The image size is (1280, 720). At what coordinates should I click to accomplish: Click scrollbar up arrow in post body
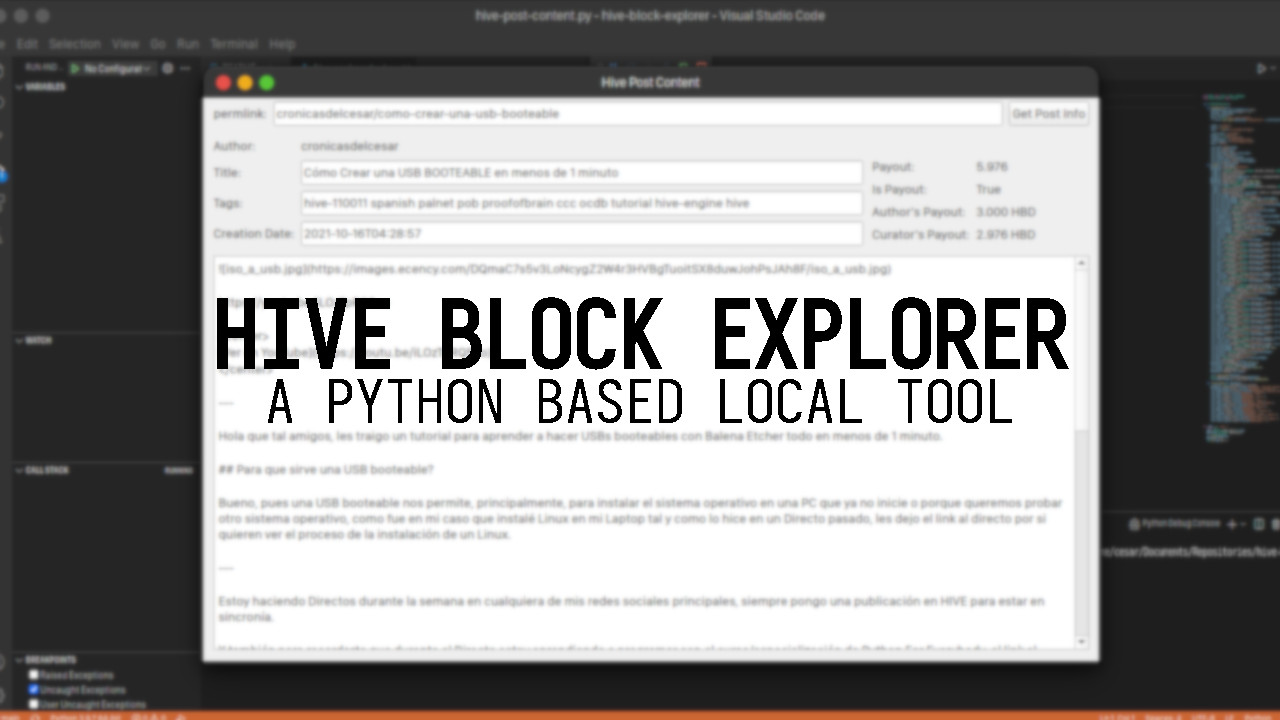(1081, 264)
